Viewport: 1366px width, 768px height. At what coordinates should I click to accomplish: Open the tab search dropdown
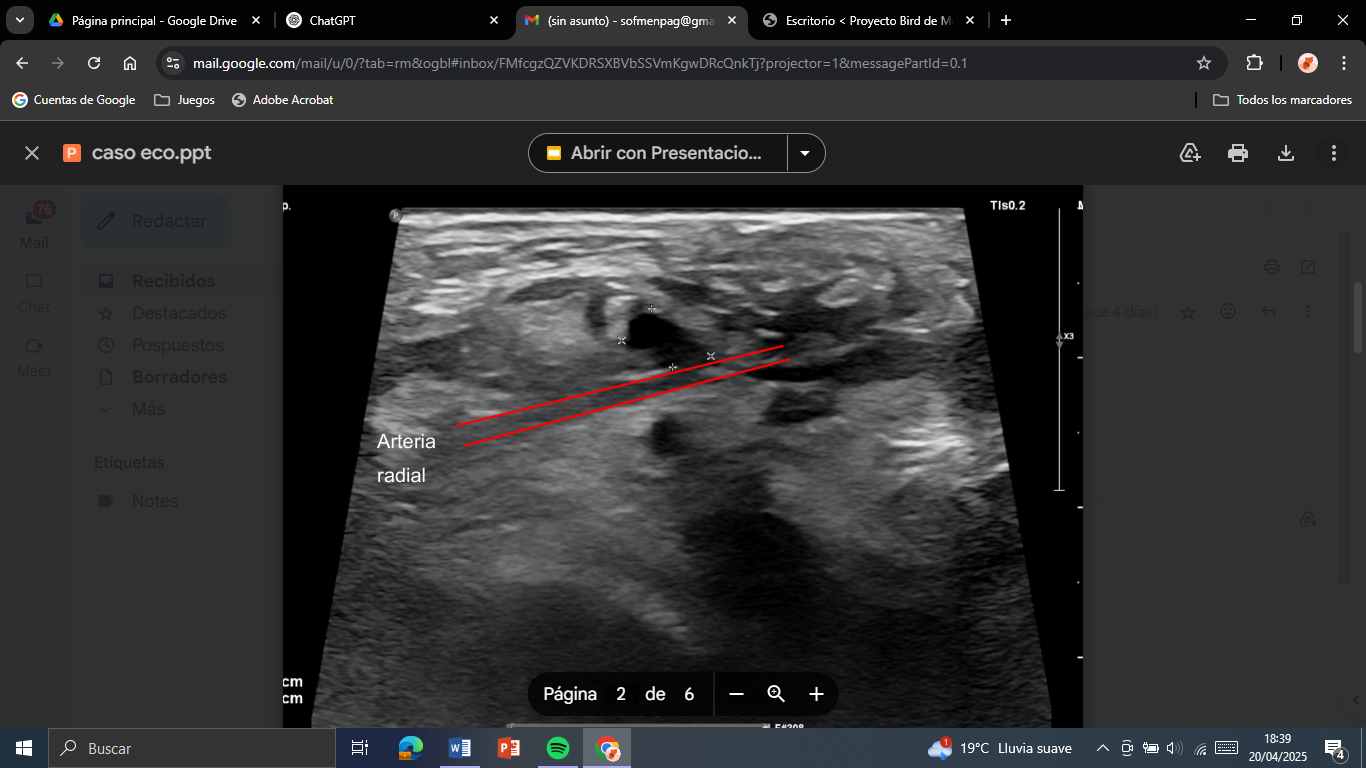coord(19,20)
